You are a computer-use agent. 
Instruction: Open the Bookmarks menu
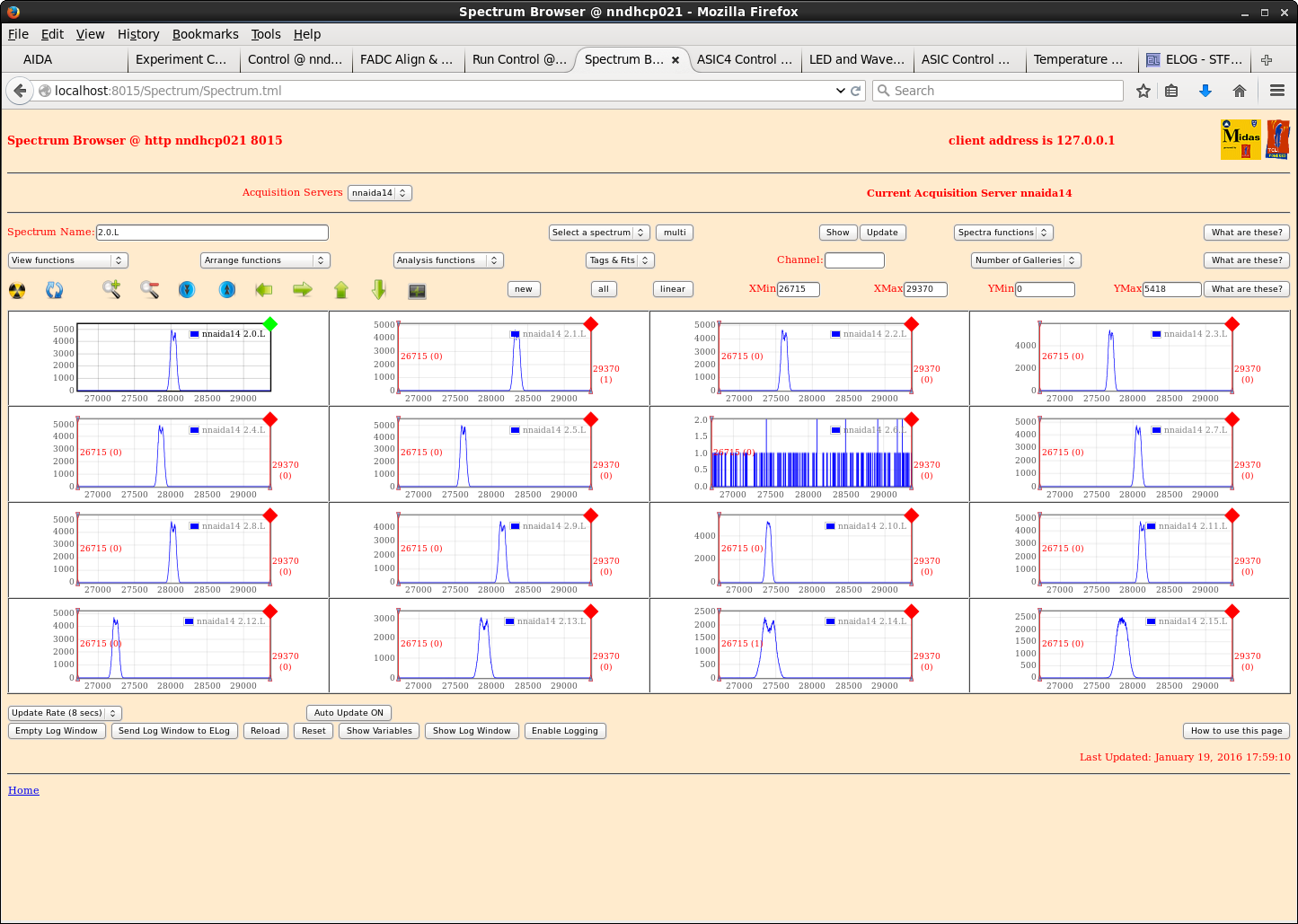(205, 34)
